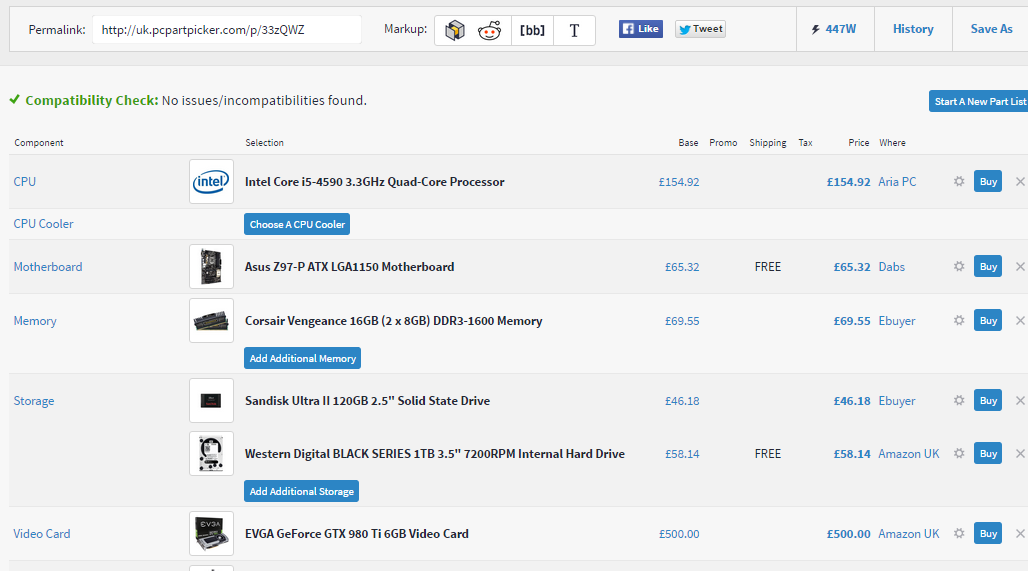Buy the EVGA GTX 980 Ti

(x=988, y=534)
